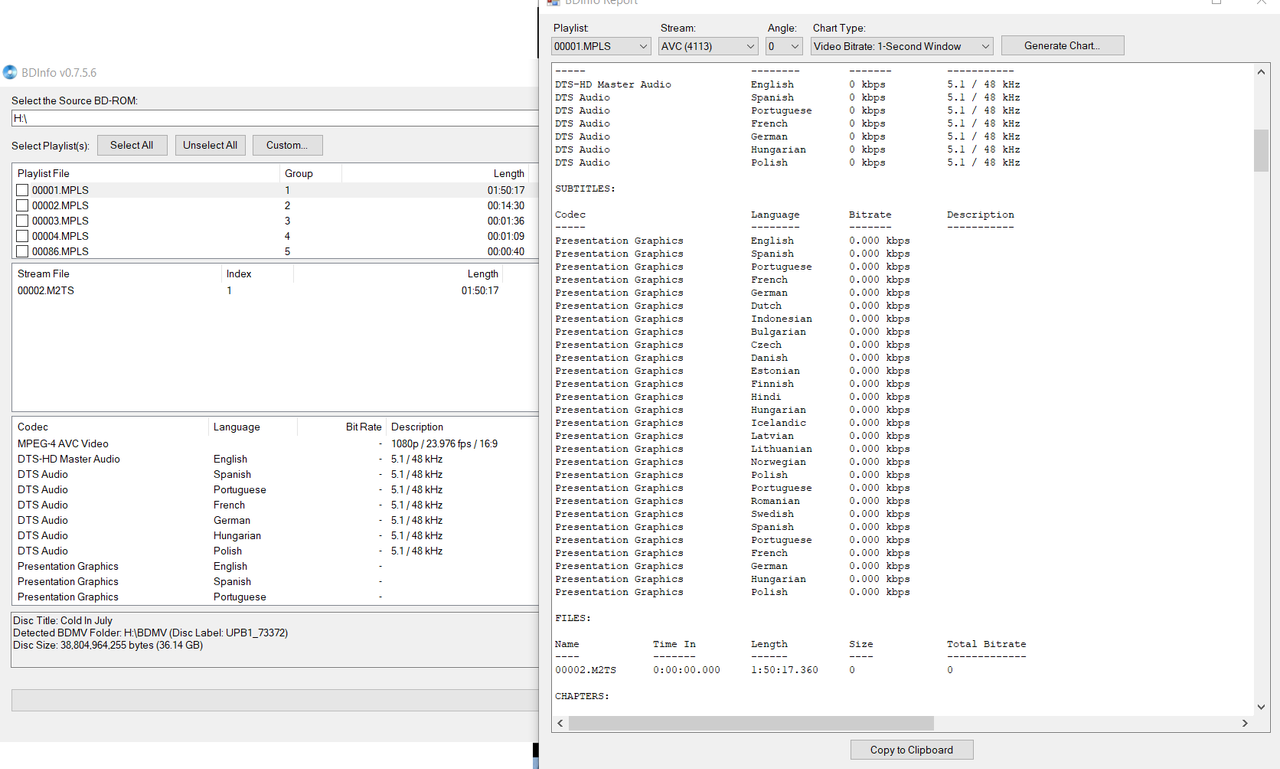Open the Chart Type dropdown

[902, 46]
